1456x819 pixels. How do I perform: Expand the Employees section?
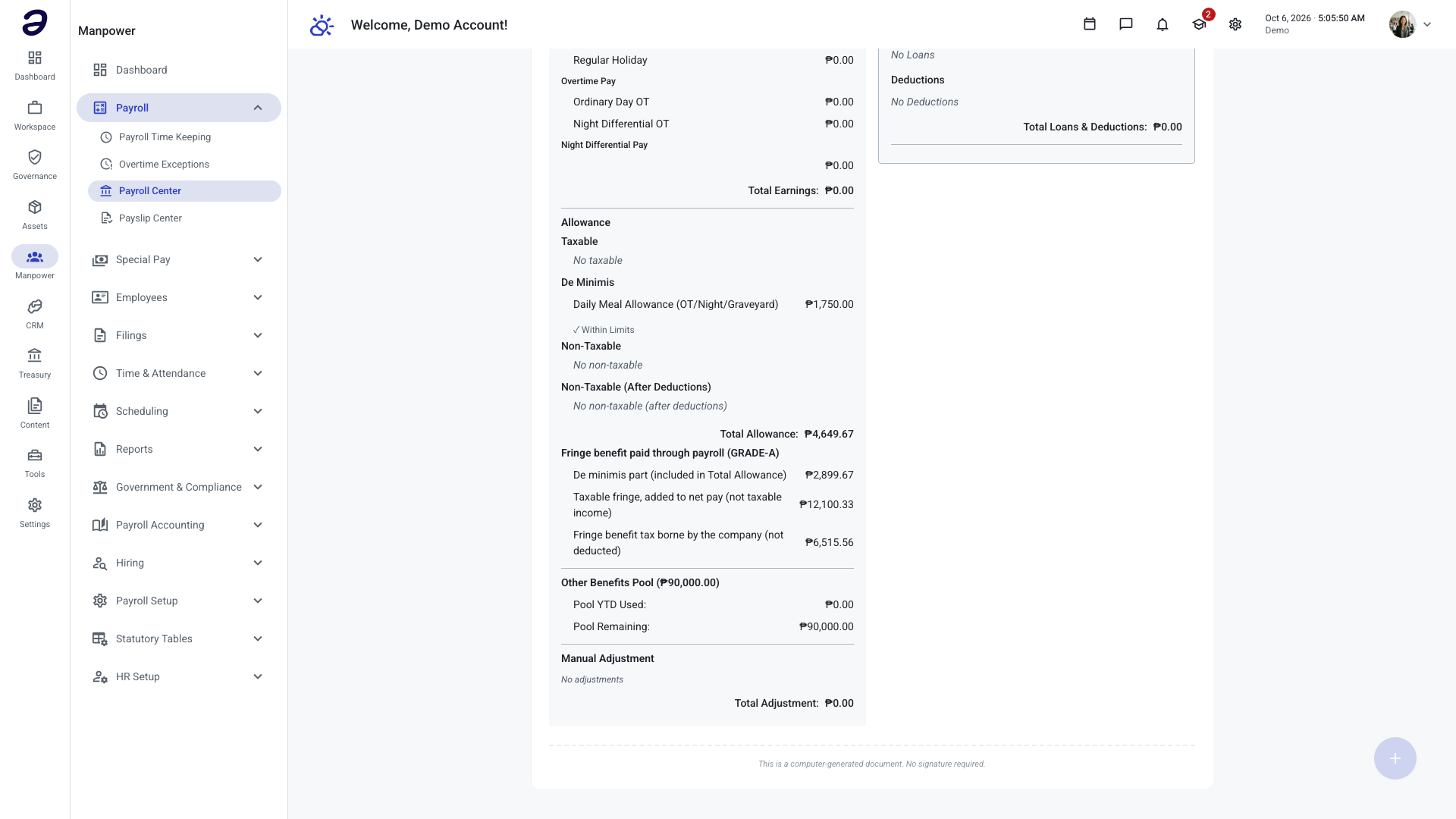(x=179, y=297)
